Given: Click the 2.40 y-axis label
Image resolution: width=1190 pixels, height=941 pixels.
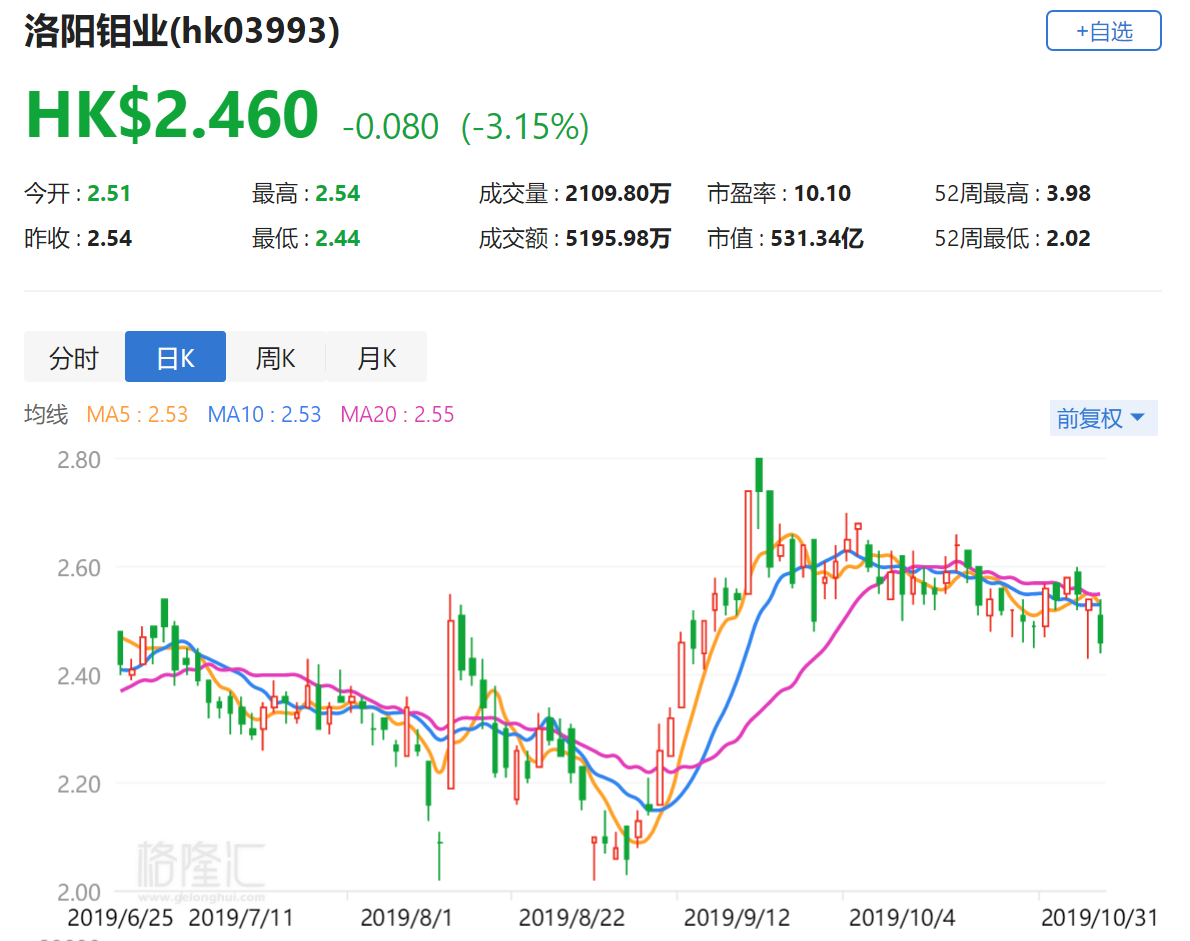Looking at the screenshot, I should 79,676.
